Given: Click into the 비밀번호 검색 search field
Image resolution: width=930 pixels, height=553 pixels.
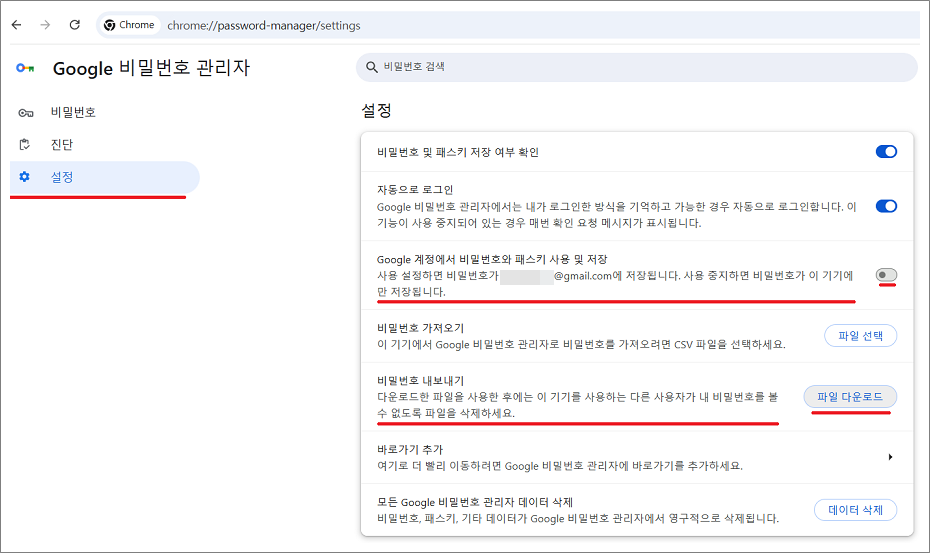Looking at the screenshot, I should click(636, 67).
